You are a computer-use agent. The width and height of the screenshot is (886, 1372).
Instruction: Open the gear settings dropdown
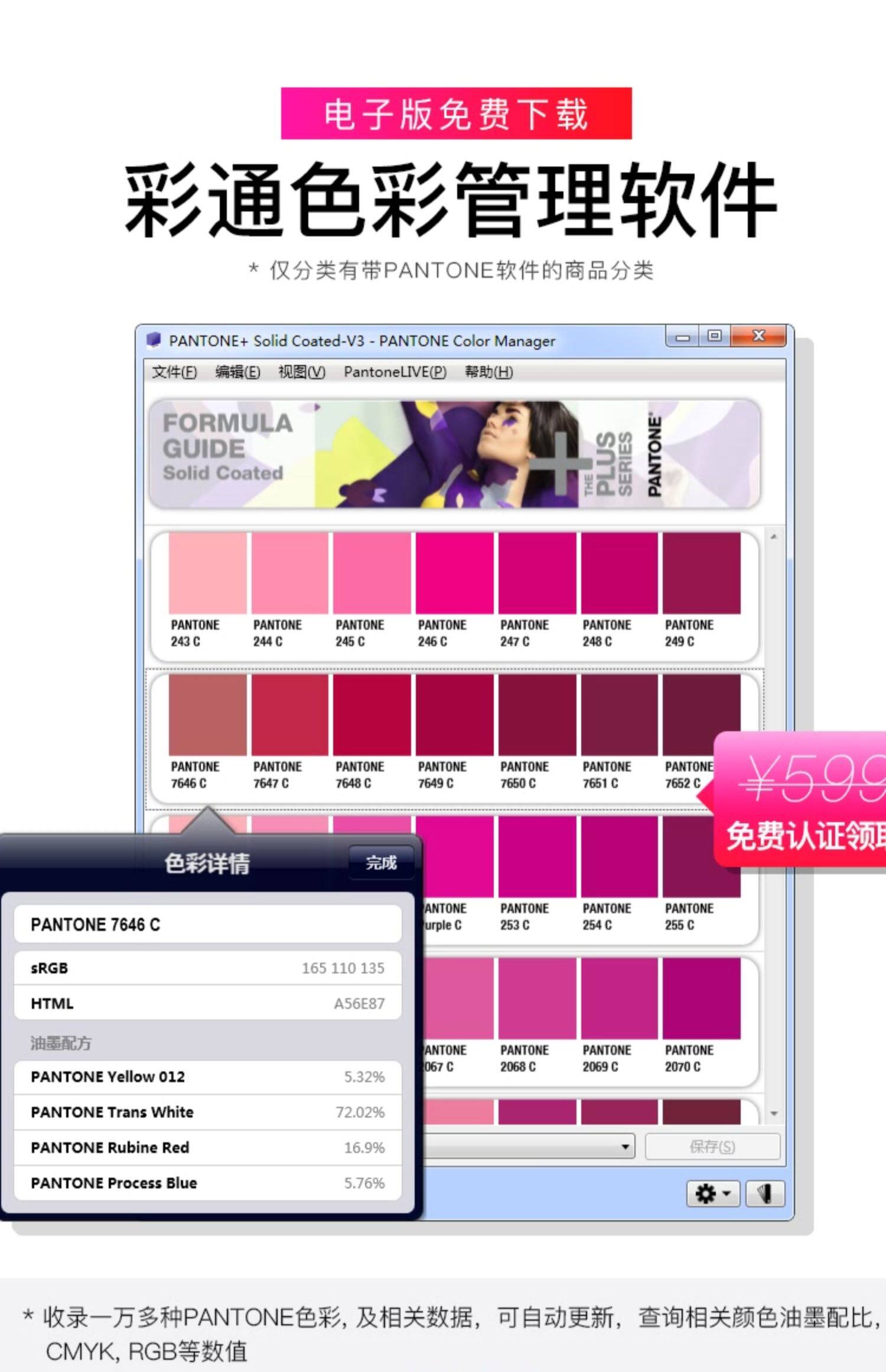click(714, 1194)
